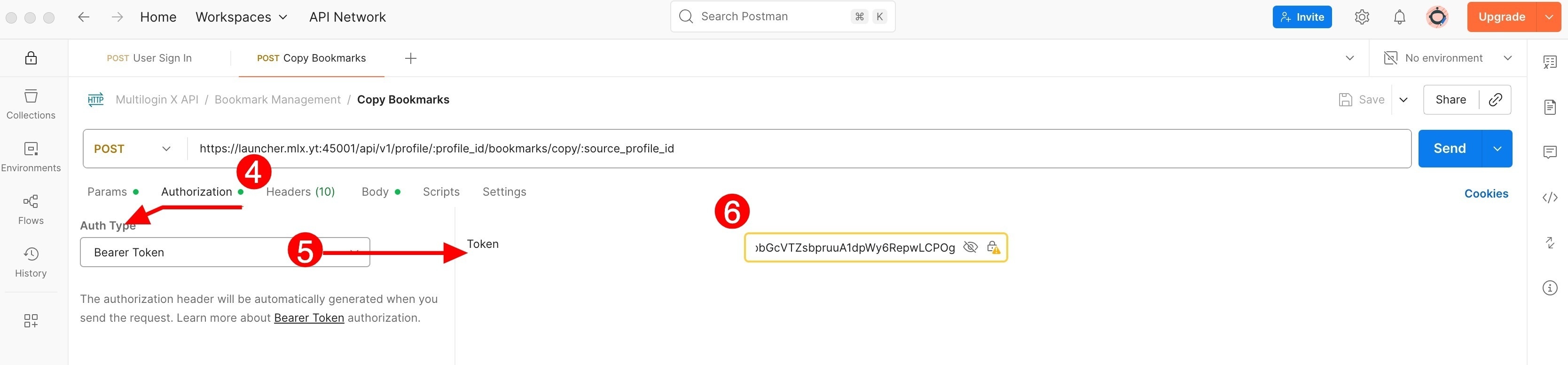Change the POST method dropdown
1568x365 pixels.
pyautogui.click(x=133, y=149)
